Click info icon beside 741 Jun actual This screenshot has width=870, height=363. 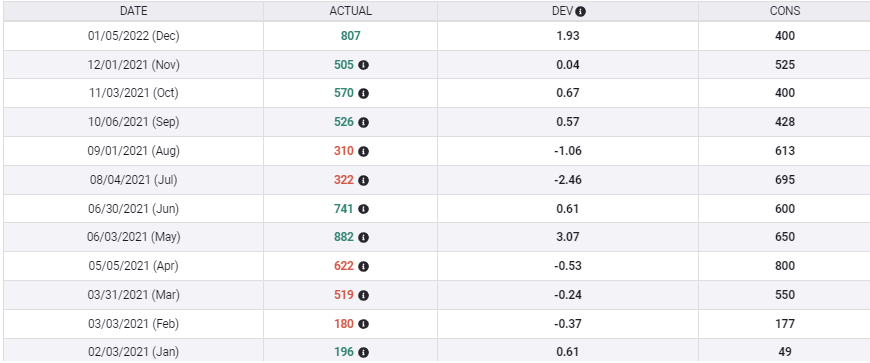tap(363, 209)
